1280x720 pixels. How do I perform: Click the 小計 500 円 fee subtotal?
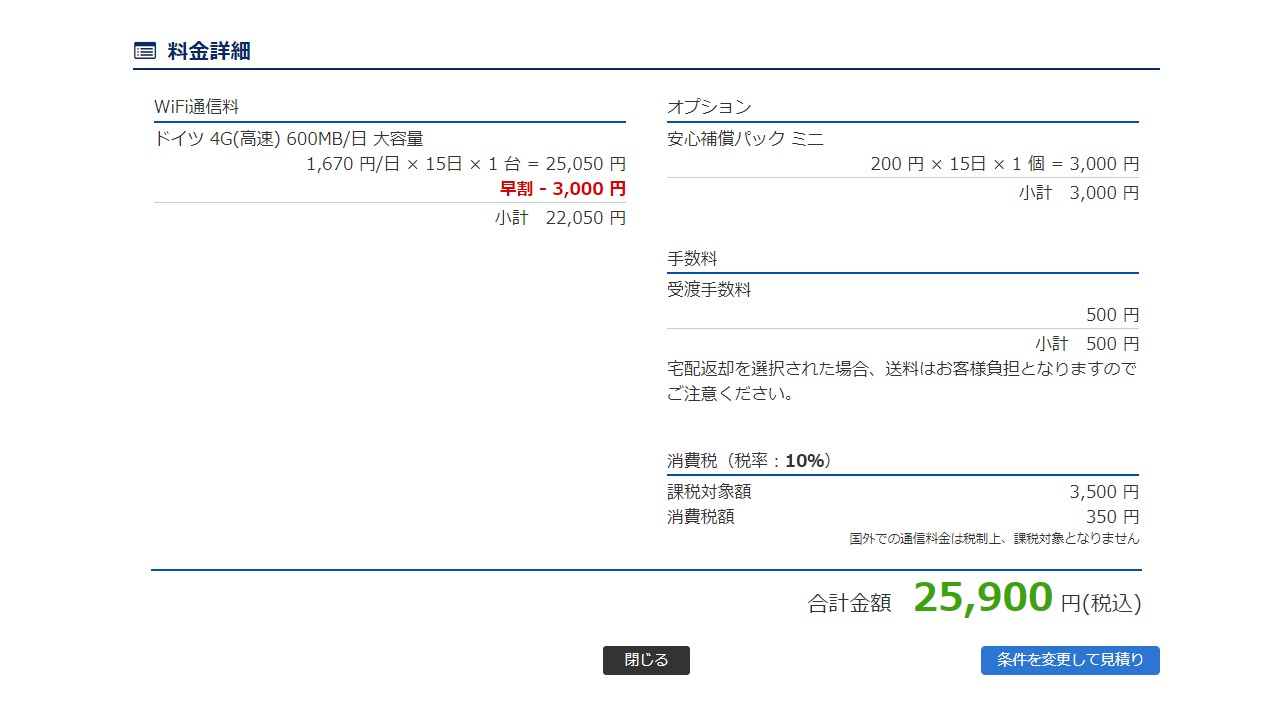(1087, 343)
